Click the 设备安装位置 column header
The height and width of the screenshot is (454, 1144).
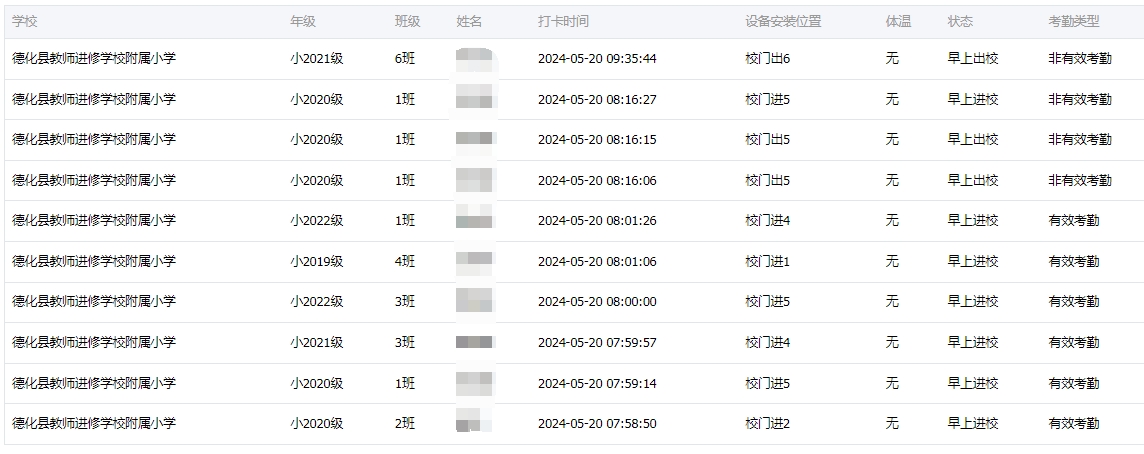click(x=783, y=22)
